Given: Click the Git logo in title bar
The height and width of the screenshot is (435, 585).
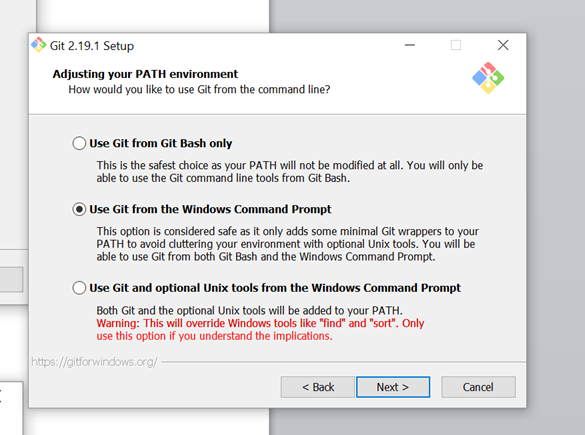Looking at the screenshot, I should [38, 45].
